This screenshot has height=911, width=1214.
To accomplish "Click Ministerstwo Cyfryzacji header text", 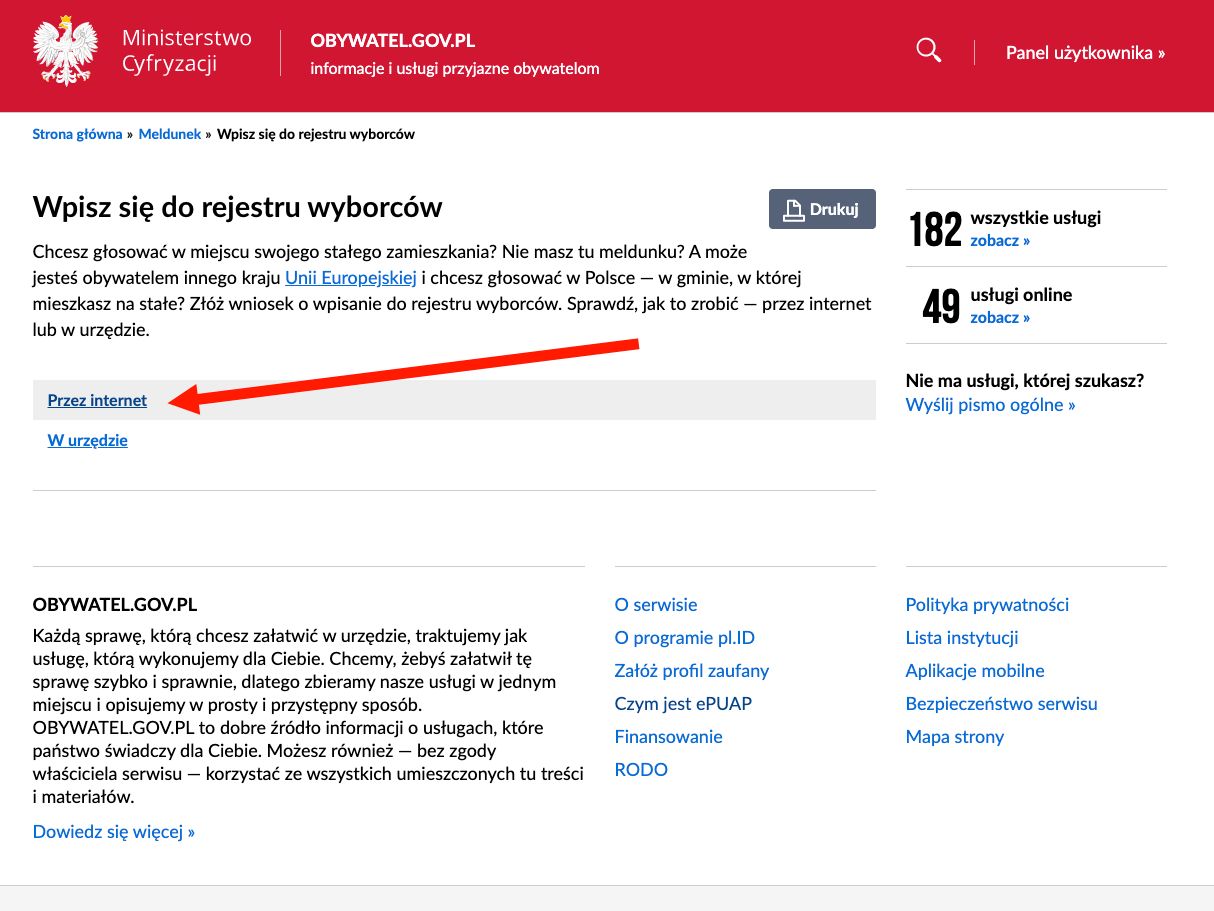I will coord(187,51).
